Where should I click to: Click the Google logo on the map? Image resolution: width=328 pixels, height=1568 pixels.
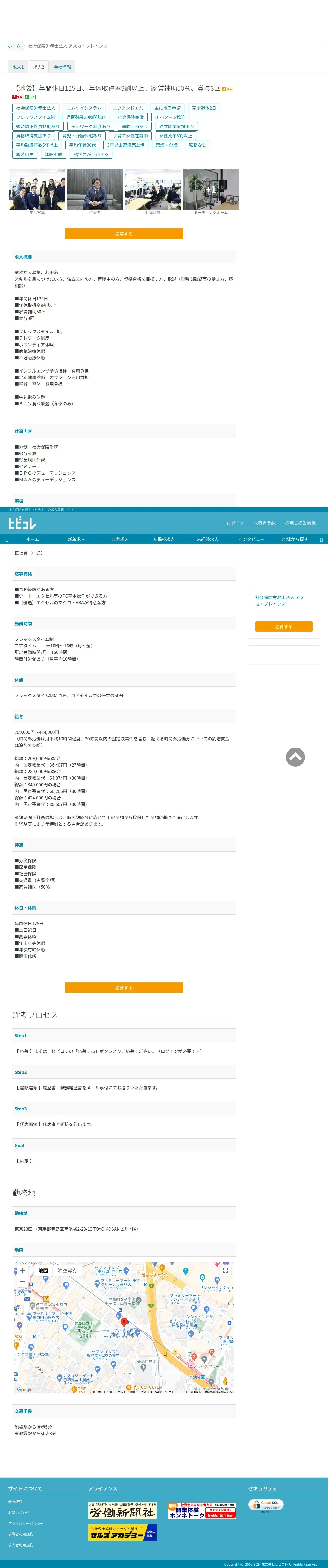pos(25,1390)
